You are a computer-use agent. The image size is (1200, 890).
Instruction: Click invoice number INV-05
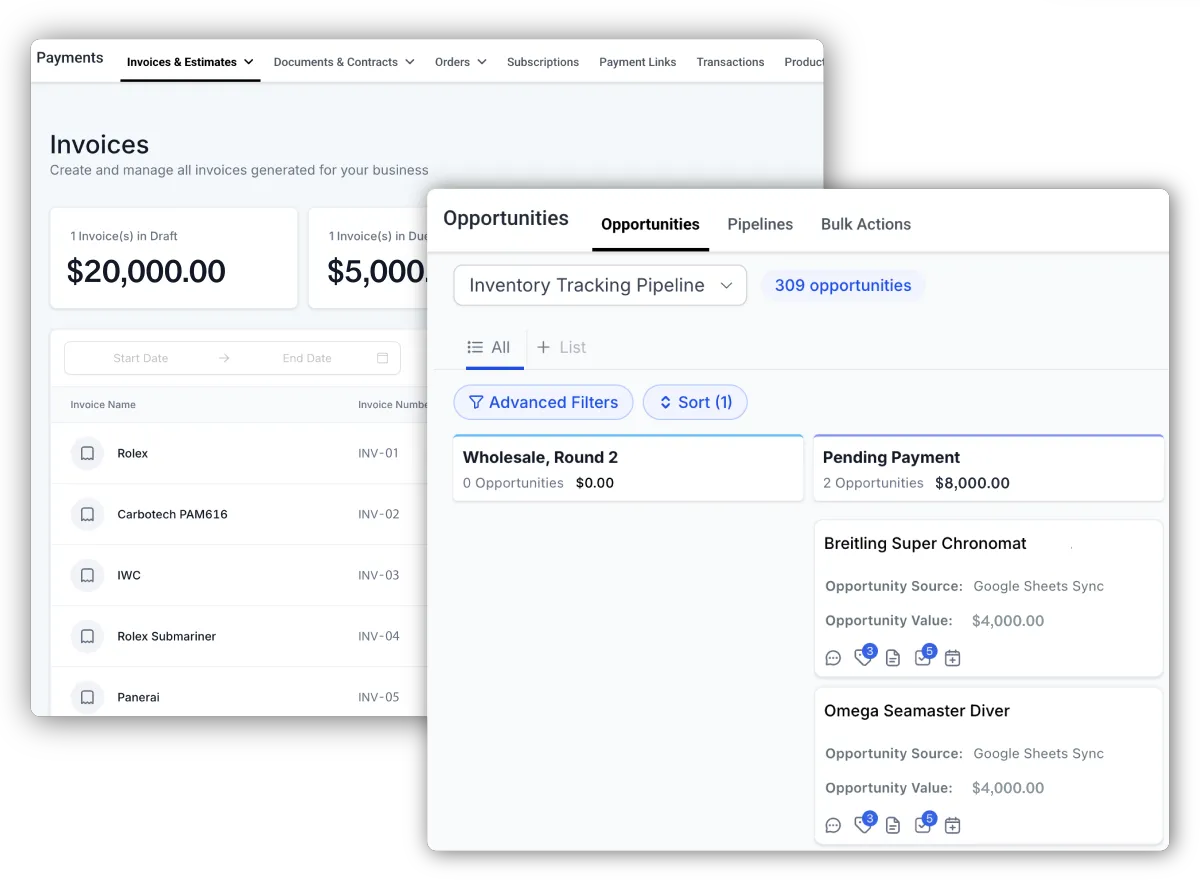tap(379, 697)
